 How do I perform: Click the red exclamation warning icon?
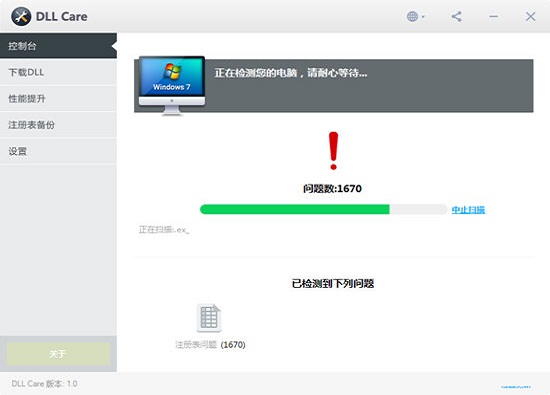point(333,151)
